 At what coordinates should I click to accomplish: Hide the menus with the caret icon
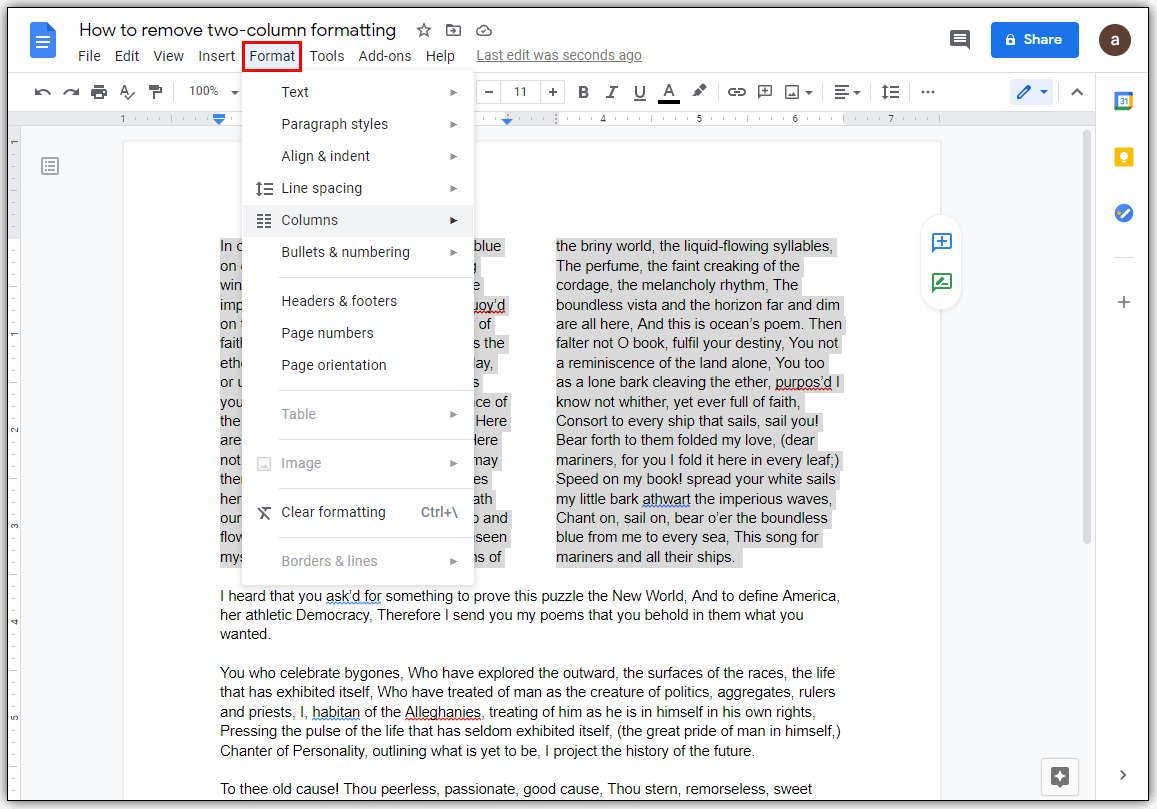click(x=1077, y=92)
